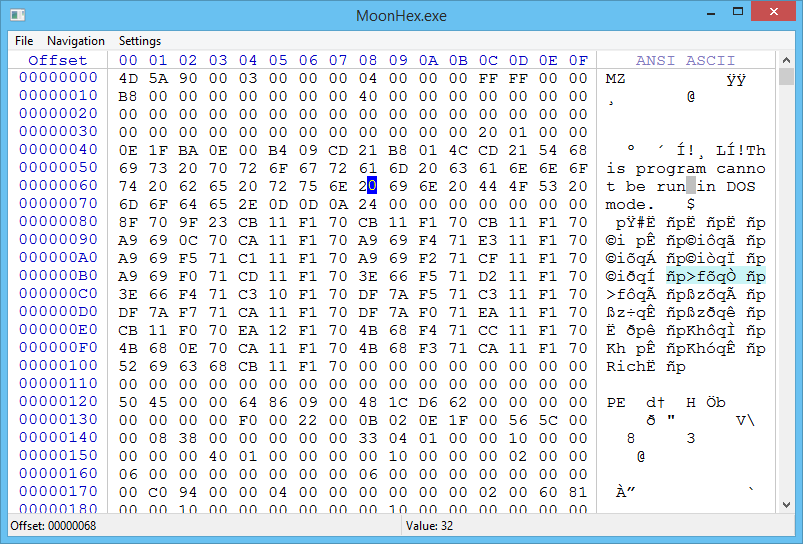The width and height of the screenshot is (803, 544).
Task: Select offset row 00000000
Action: click(58, 77)
